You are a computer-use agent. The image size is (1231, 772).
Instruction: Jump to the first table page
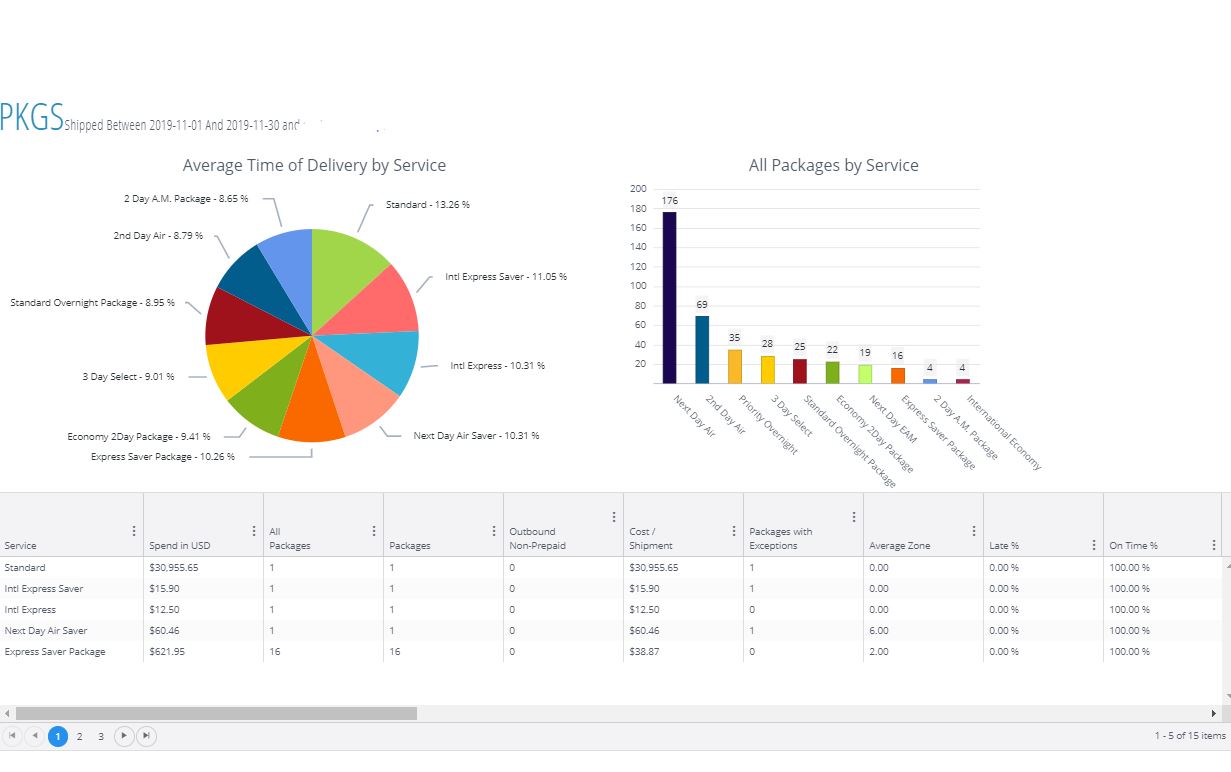(x=13, y=736)
